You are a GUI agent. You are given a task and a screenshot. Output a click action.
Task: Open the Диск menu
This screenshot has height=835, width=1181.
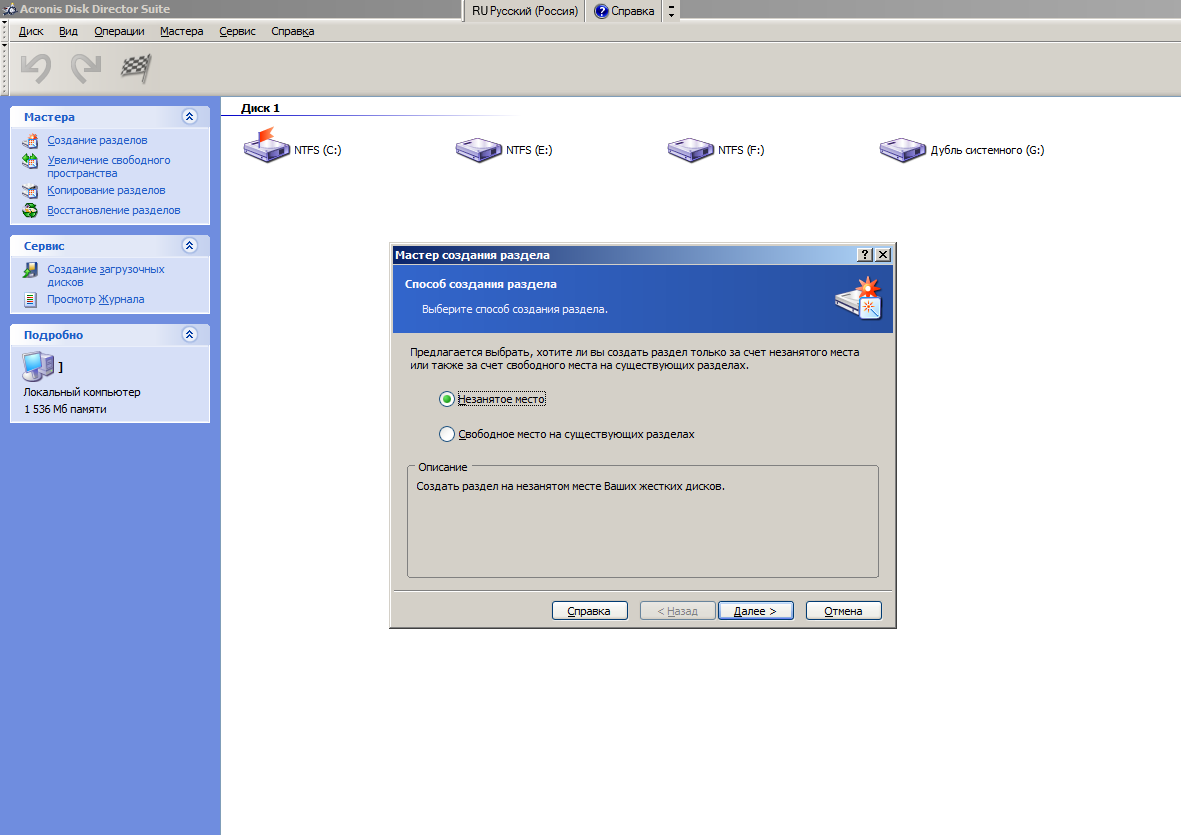tap(31, 31)
